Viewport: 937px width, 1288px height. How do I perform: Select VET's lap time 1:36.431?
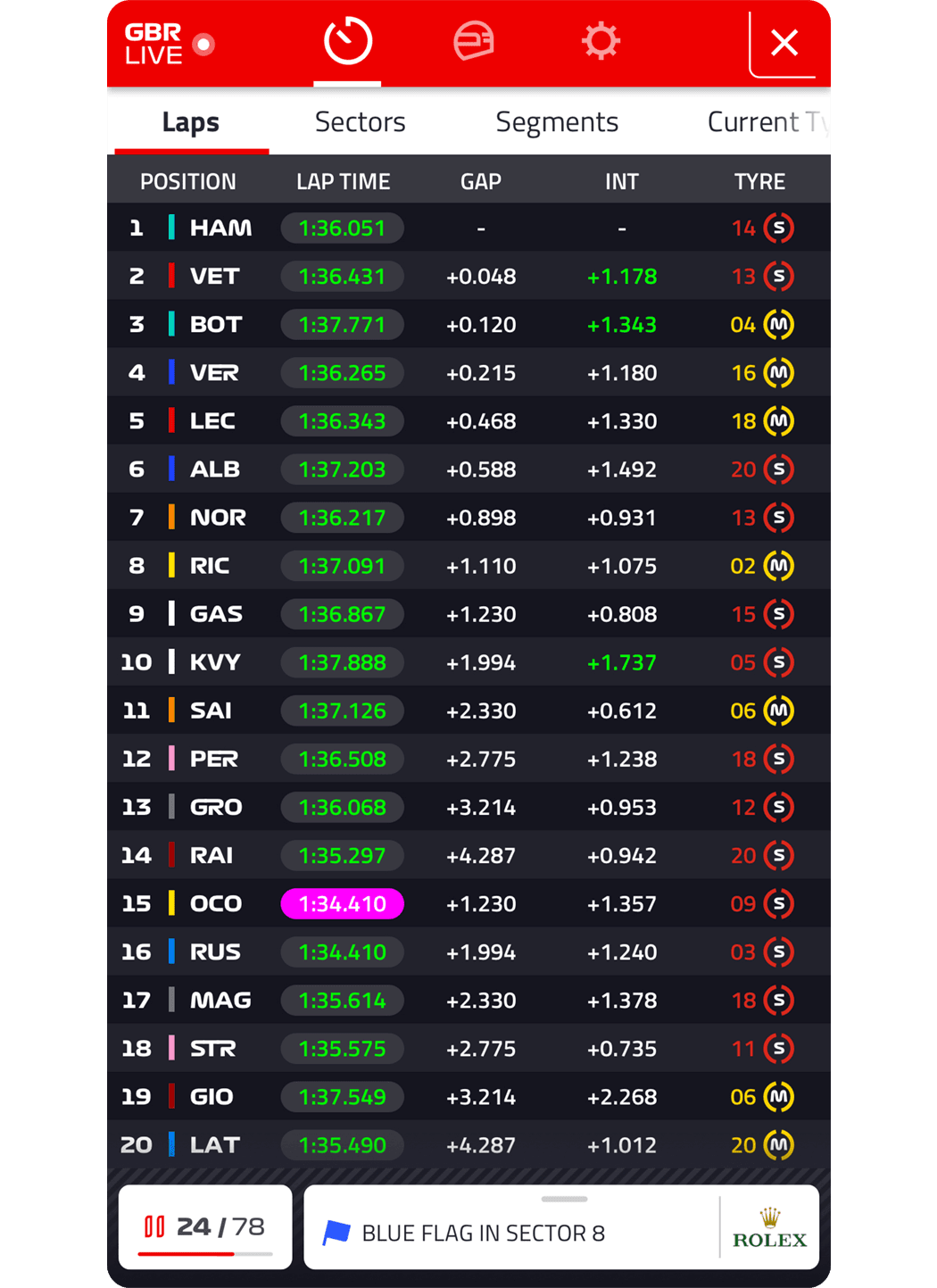[343, 276]
